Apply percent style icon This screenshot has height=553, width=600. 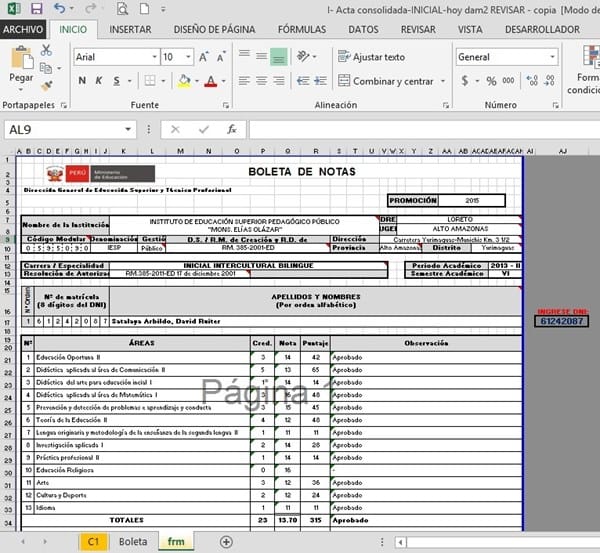point(491,81)
